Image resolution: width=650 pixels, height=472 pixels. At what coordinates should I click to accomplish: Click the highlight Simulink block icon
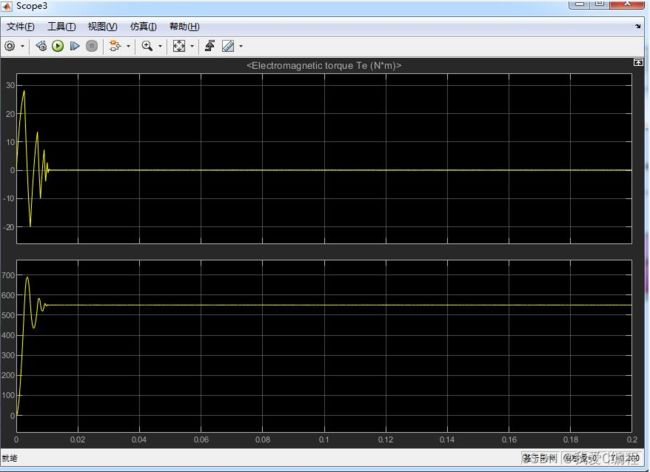coord(114,46)
